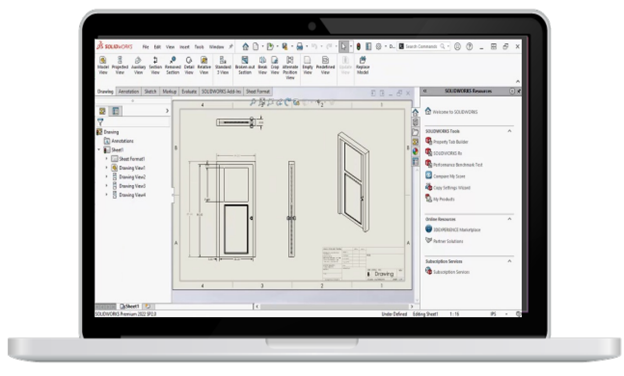This screenshot has width=624, height=376.
Task: Select the Sheet1 tab at bottom
Action: pos(129,306)
